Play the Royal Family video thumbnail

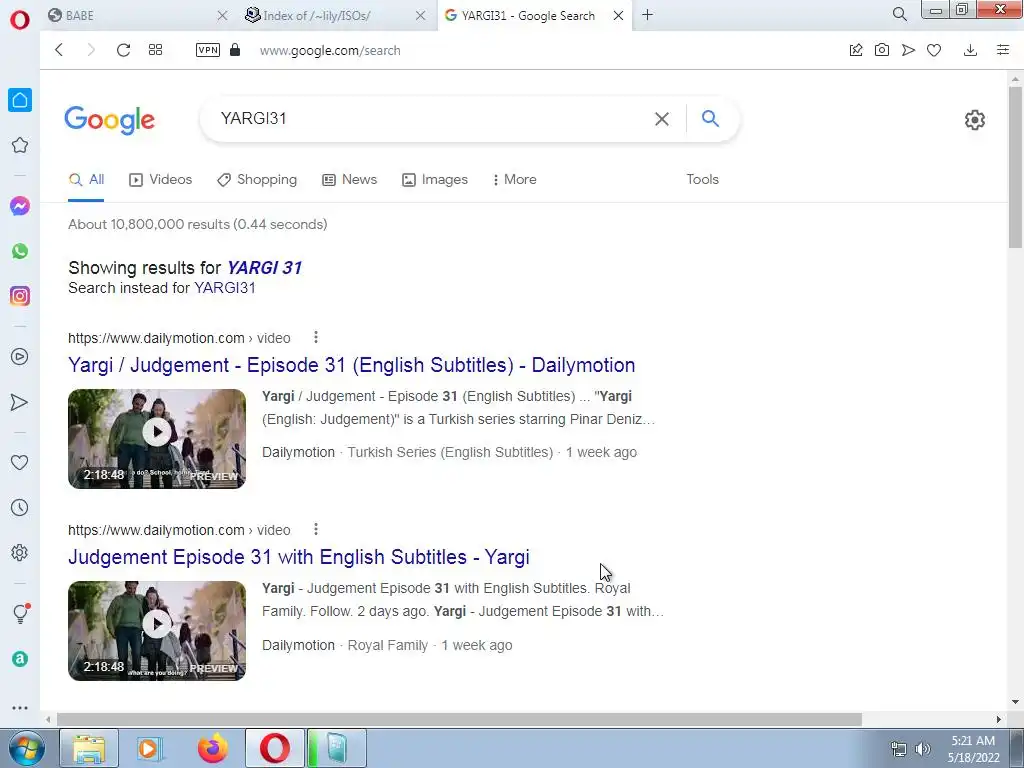[x=157, y=630]
